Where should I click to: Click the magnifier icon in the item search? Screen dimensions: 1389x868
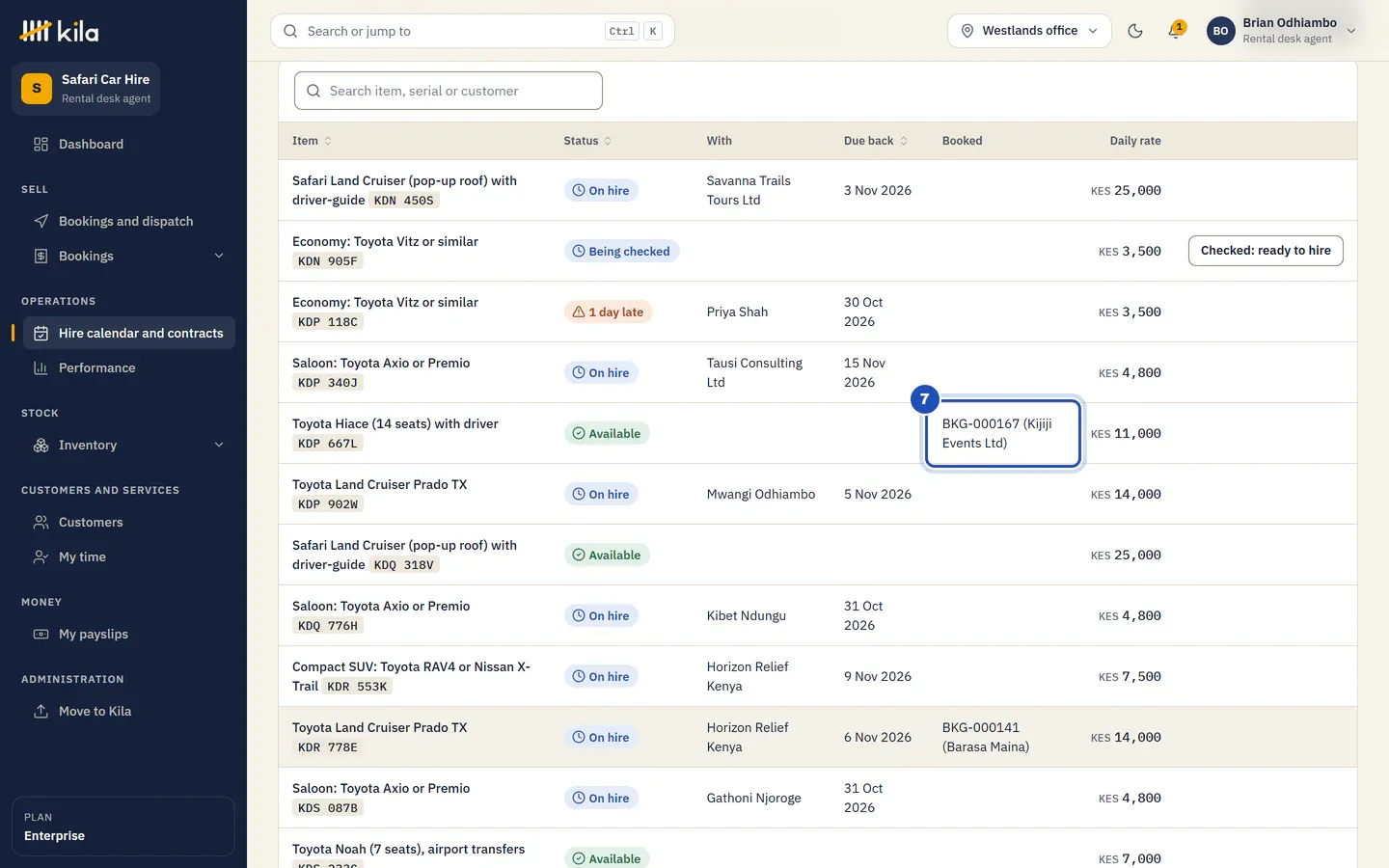(x=313, y=91)
